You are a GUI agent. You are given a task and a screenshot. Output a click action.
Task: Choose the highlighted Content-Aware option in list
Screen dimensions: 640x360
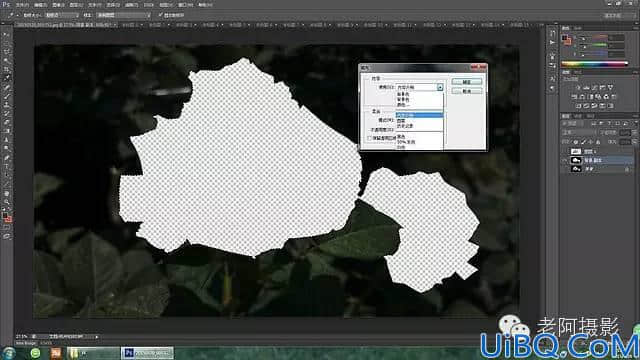coord(419,115)
